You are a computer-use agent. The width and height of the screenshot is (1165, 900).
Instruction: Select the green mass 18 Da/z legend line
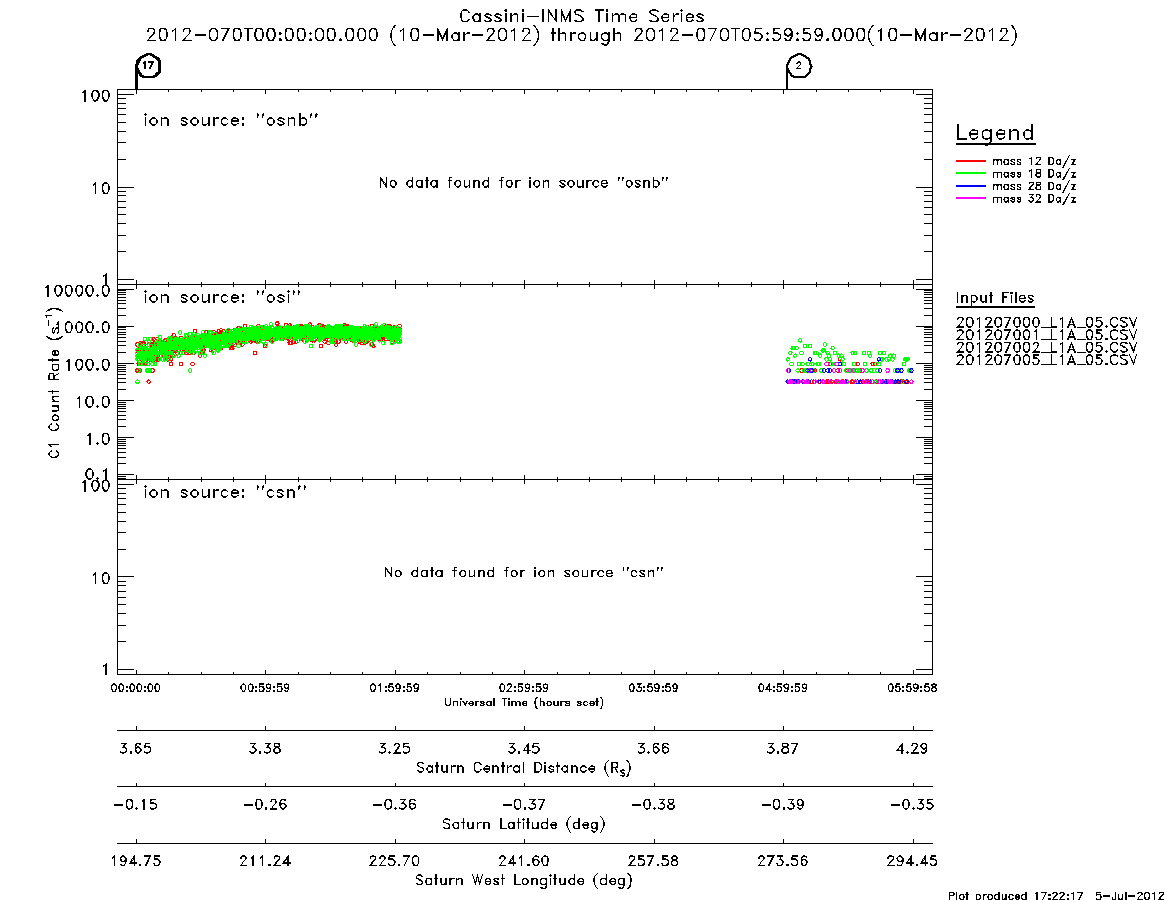click(970, 174)
